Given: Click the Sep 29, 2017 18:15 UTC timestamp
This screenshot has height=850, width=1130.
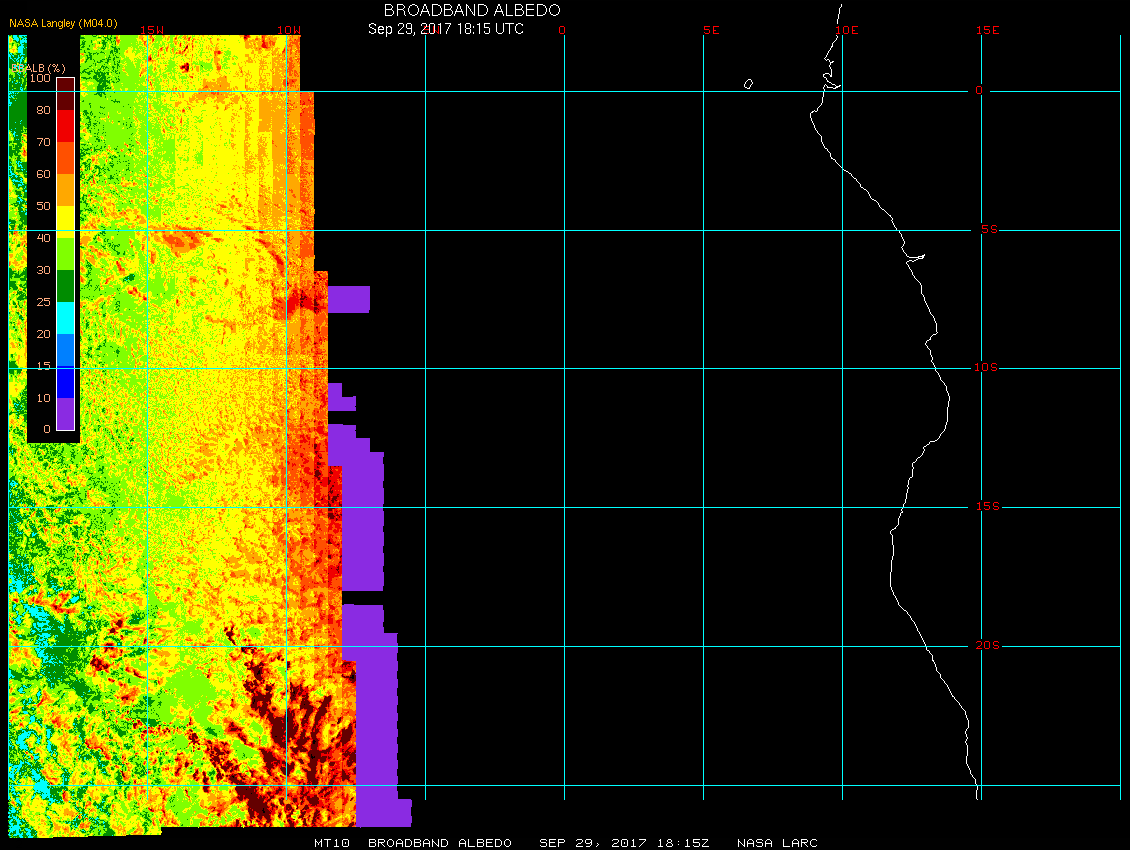Looking at the screenshot, I should (445, 29).
